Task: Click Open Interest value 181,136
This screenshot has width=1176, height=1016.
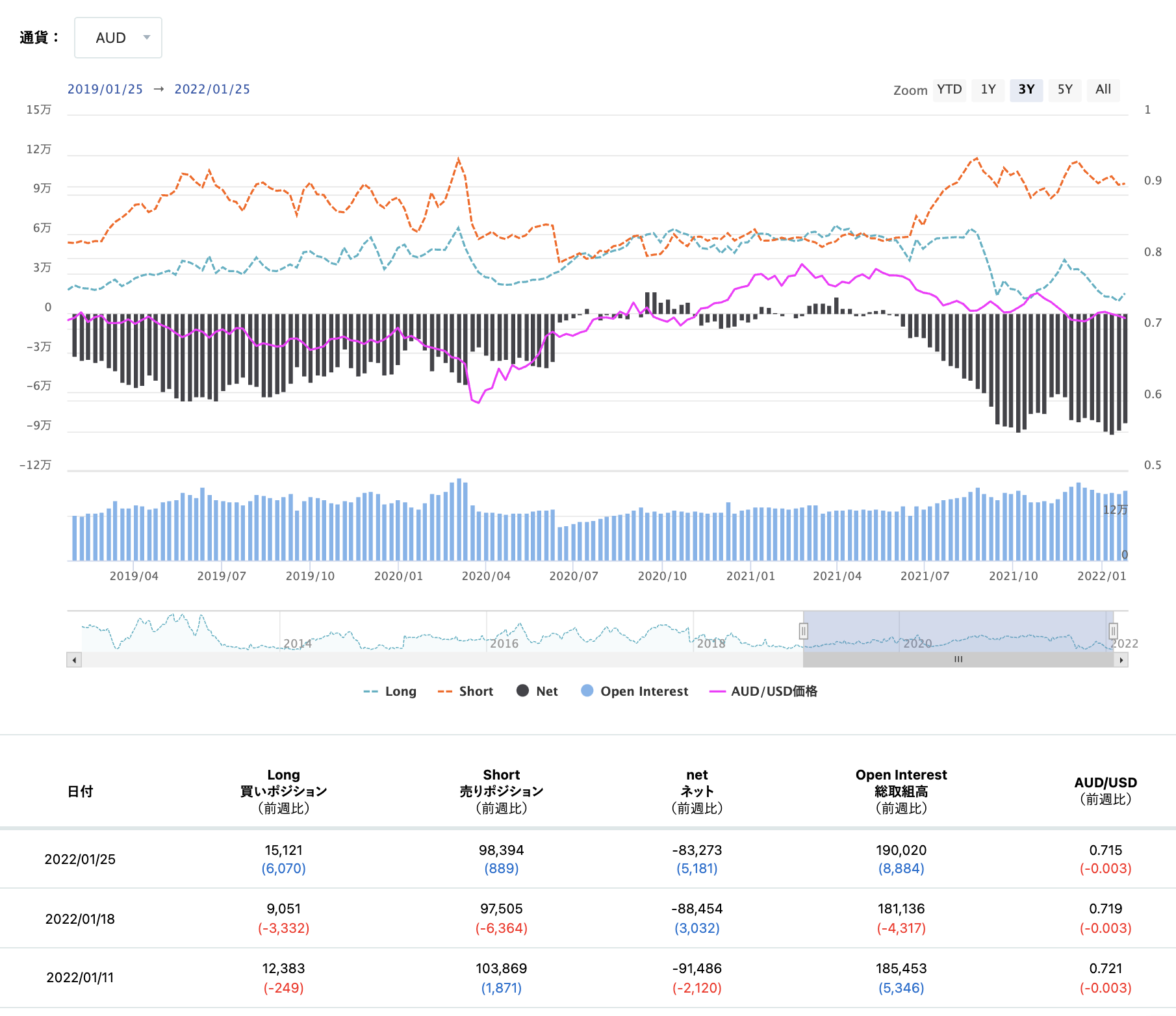Action: 901,909
